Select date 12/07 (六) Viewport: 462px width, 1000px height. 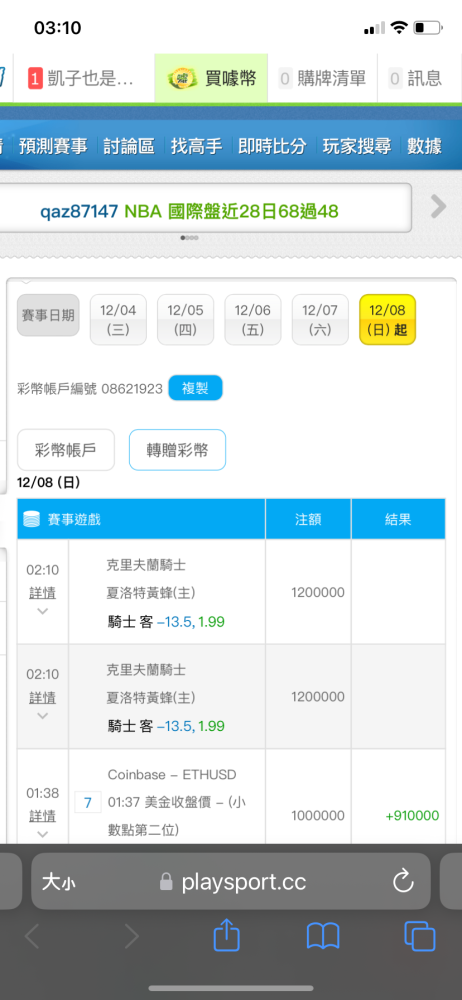point(320,320)
